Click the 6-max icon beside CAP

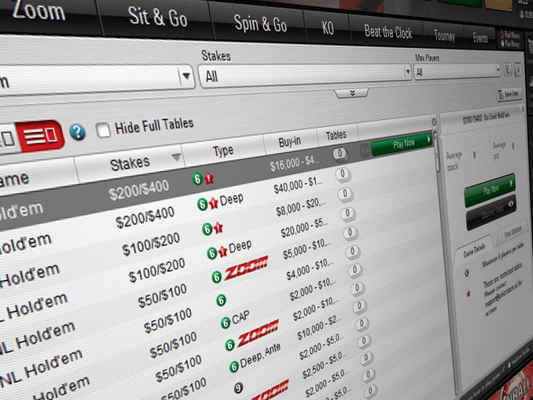pyautogui.click(x=225, y=323)
